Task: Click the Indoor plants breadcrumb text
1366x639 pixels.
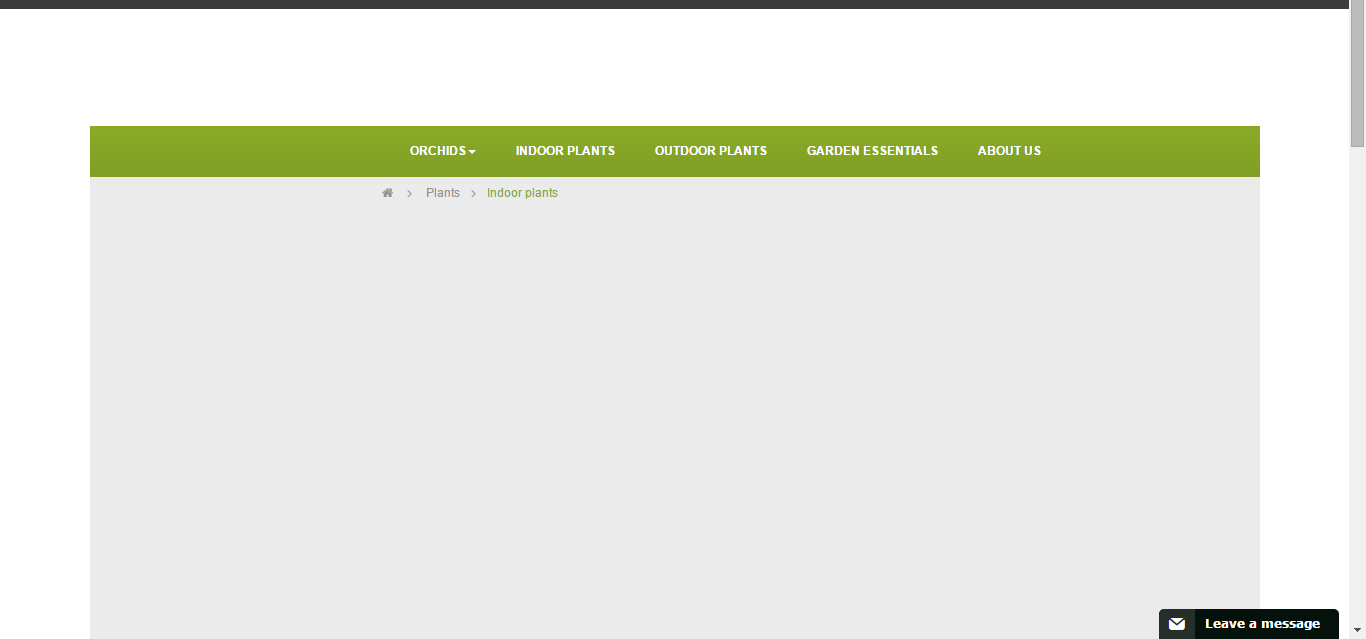Action: point(522,193)
